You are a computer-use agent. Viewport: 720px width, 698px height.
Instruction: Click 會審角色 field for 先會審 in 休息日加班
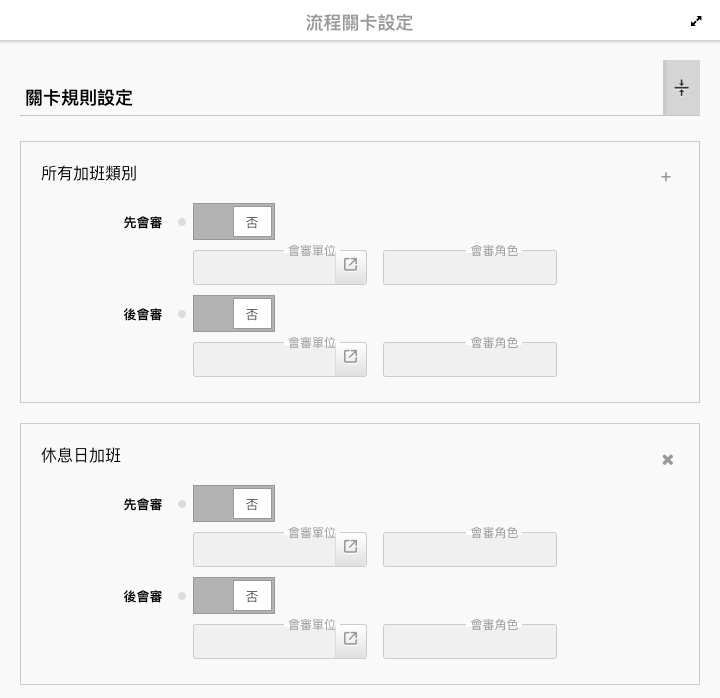click(469, 550)
